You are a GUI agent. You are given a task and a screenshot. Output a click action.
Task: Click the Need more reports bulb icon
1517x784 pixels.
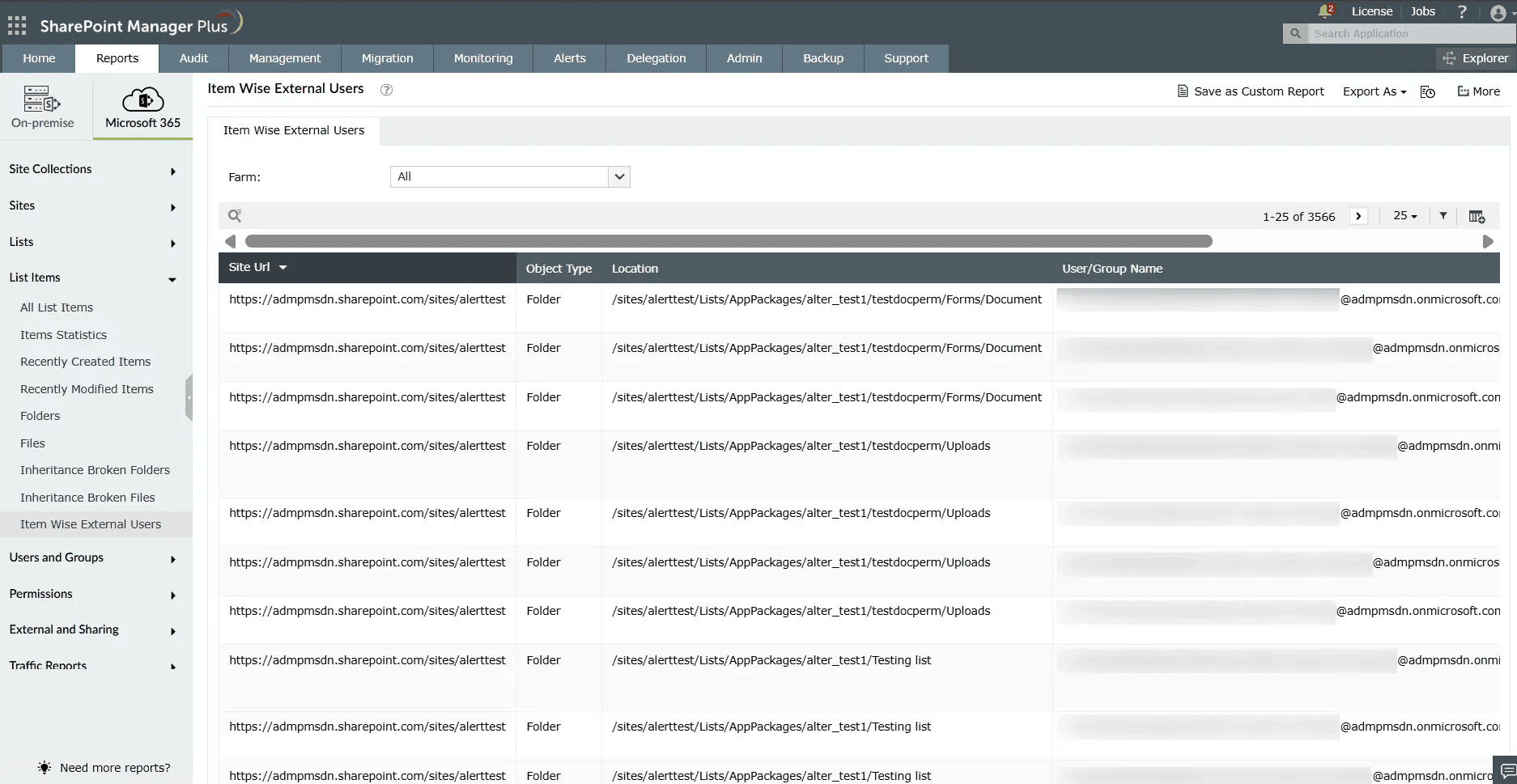pos(45,767)
